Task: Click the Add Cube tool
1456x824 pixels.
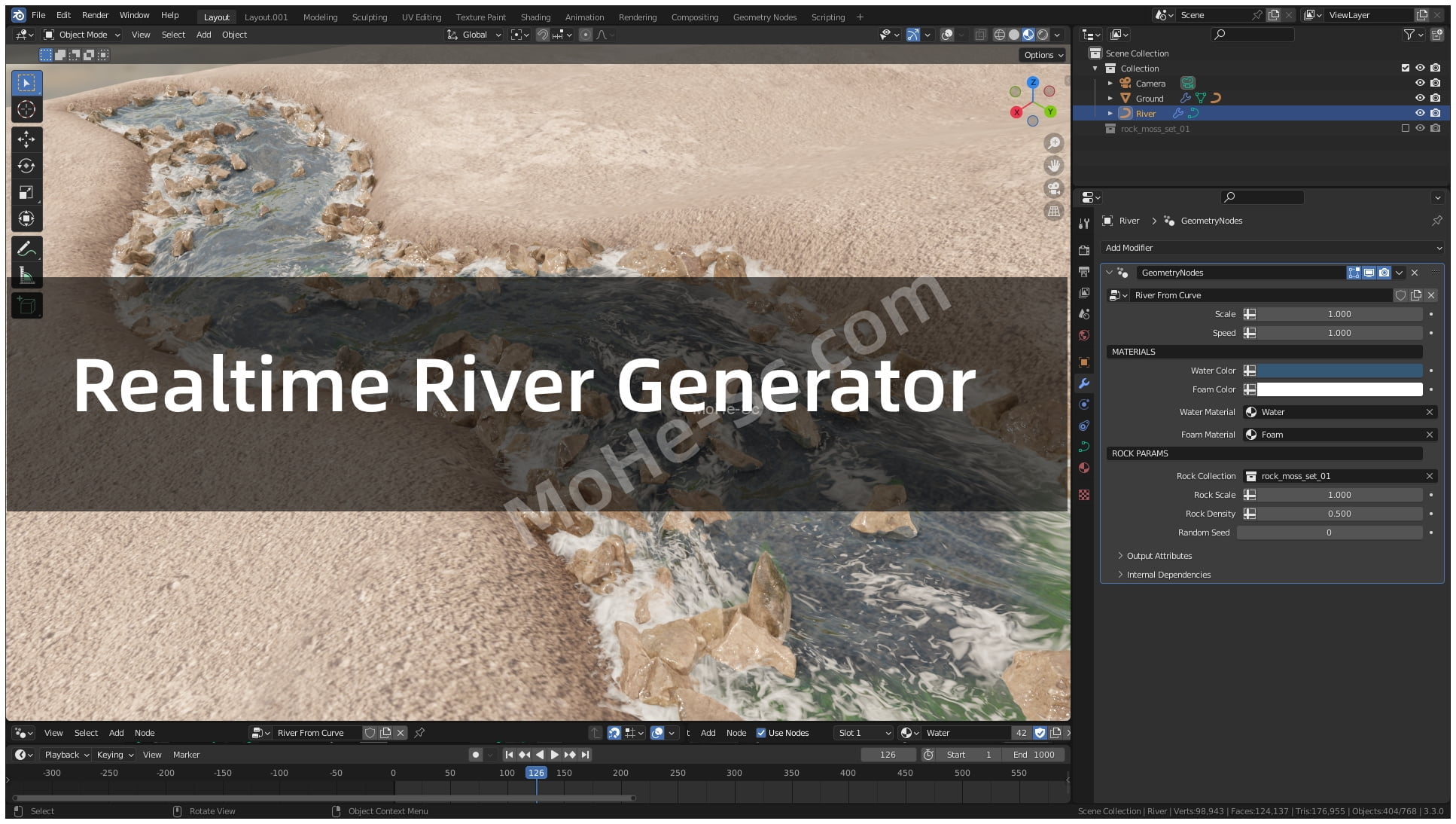Action: click(26, 306)
